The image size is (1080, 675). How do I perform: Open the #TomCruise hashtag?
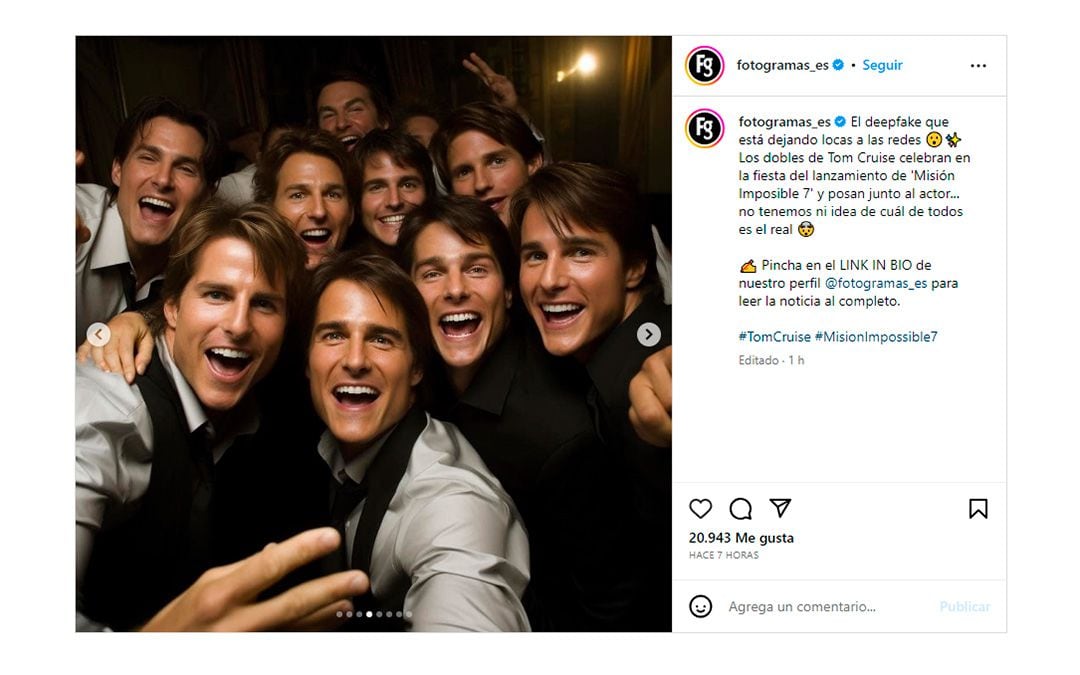[x=774, y=337]
